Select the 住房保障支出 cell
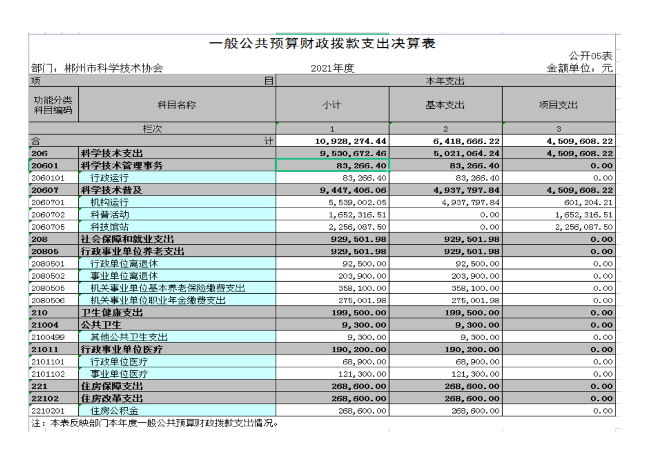This screenshot has width=650, height=459. (x=177, y=386)
